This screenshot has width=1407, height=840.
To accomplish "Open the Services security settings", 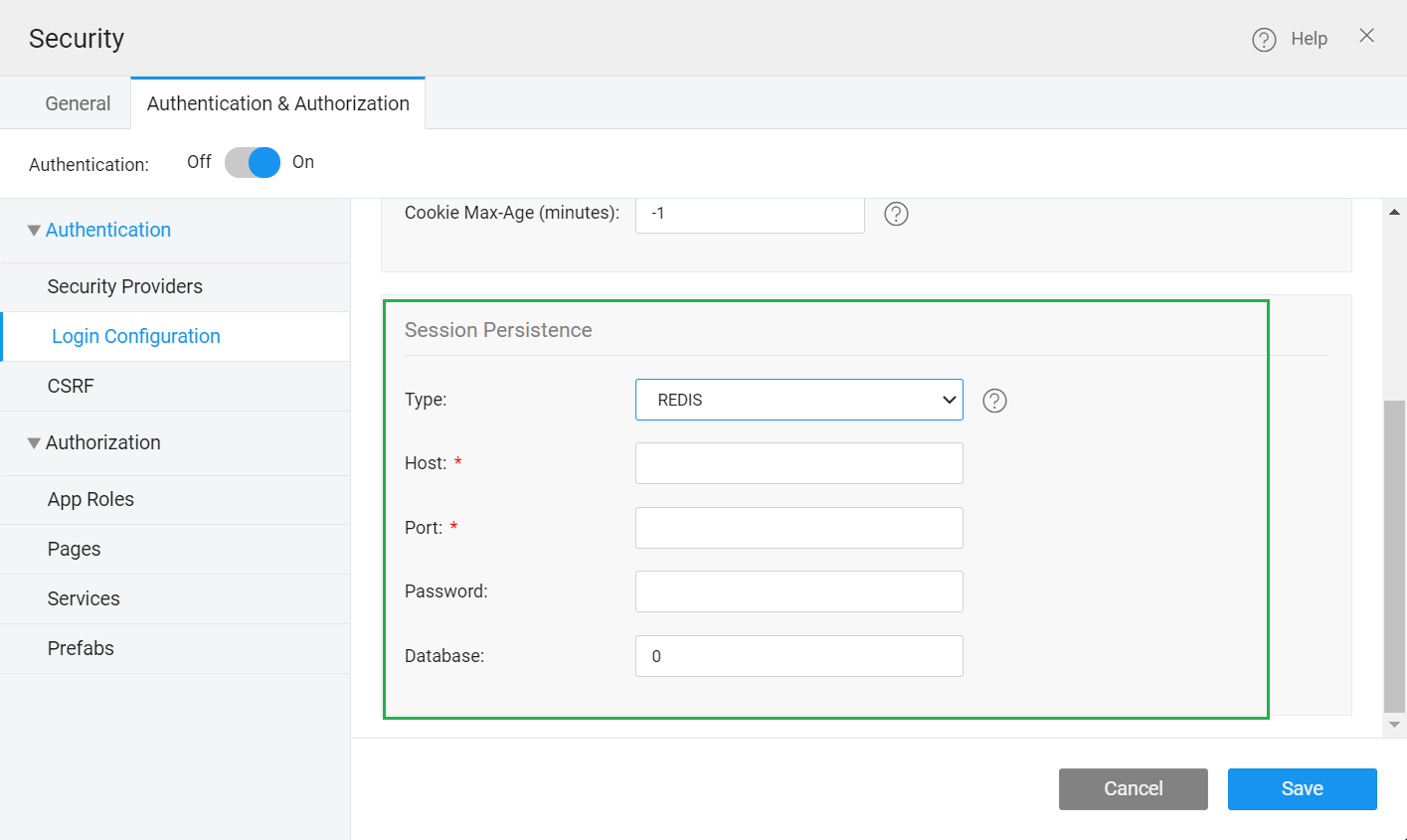I will point(84,598).
